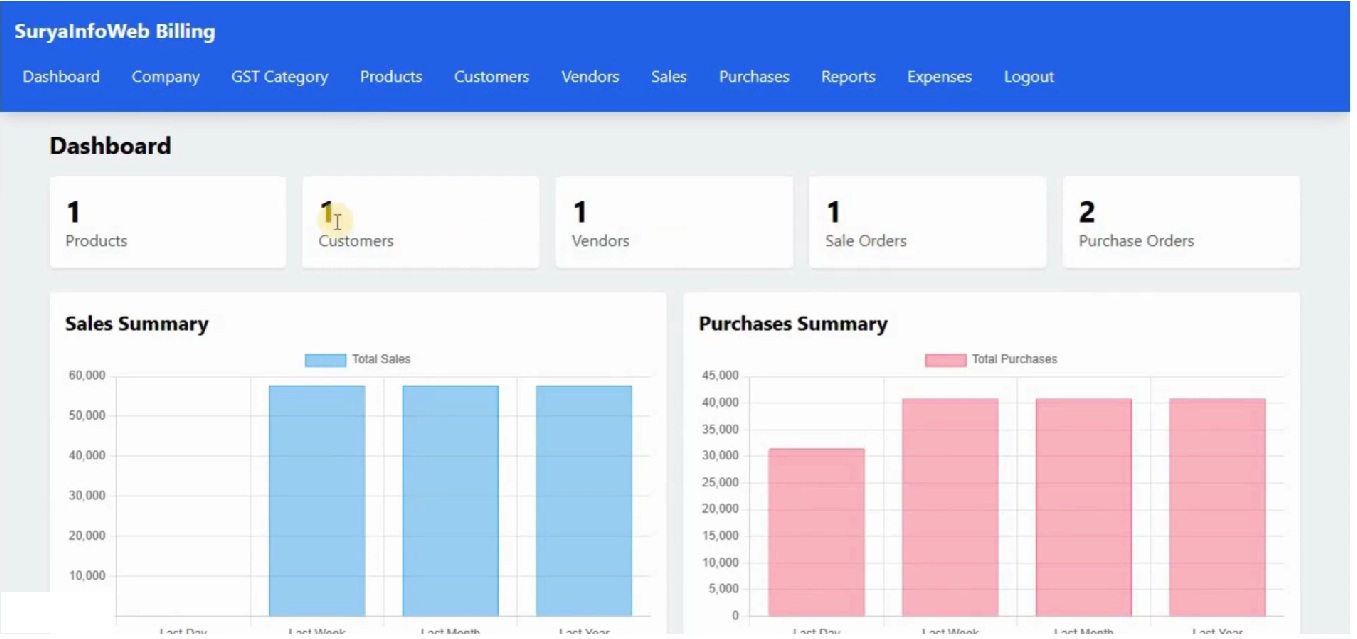1357x639 pixels.
Task: Toggle the Total Purchases legend swatch
Action: pos(944,358)
